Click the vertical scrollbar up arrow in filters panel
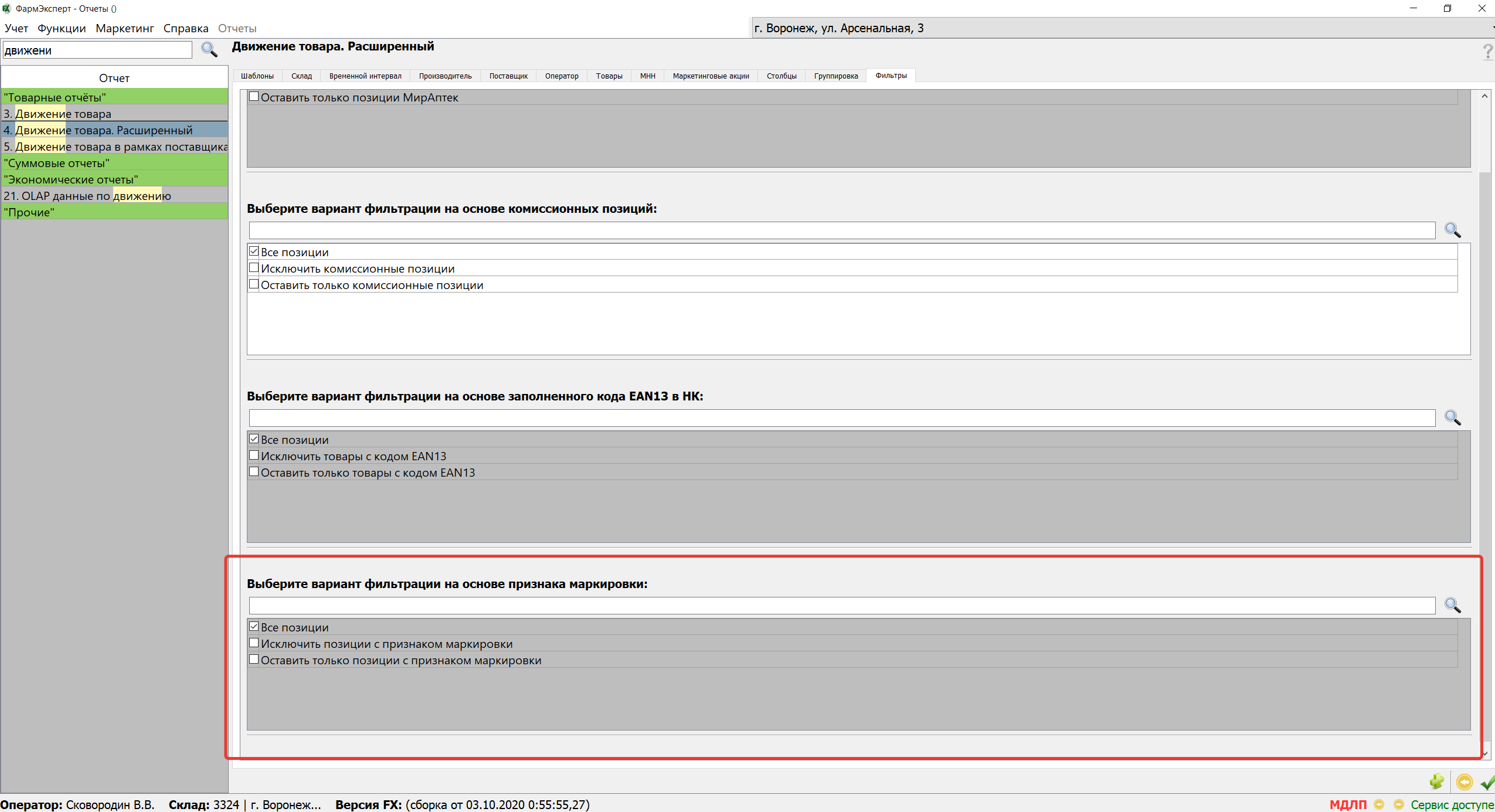 1484,96
